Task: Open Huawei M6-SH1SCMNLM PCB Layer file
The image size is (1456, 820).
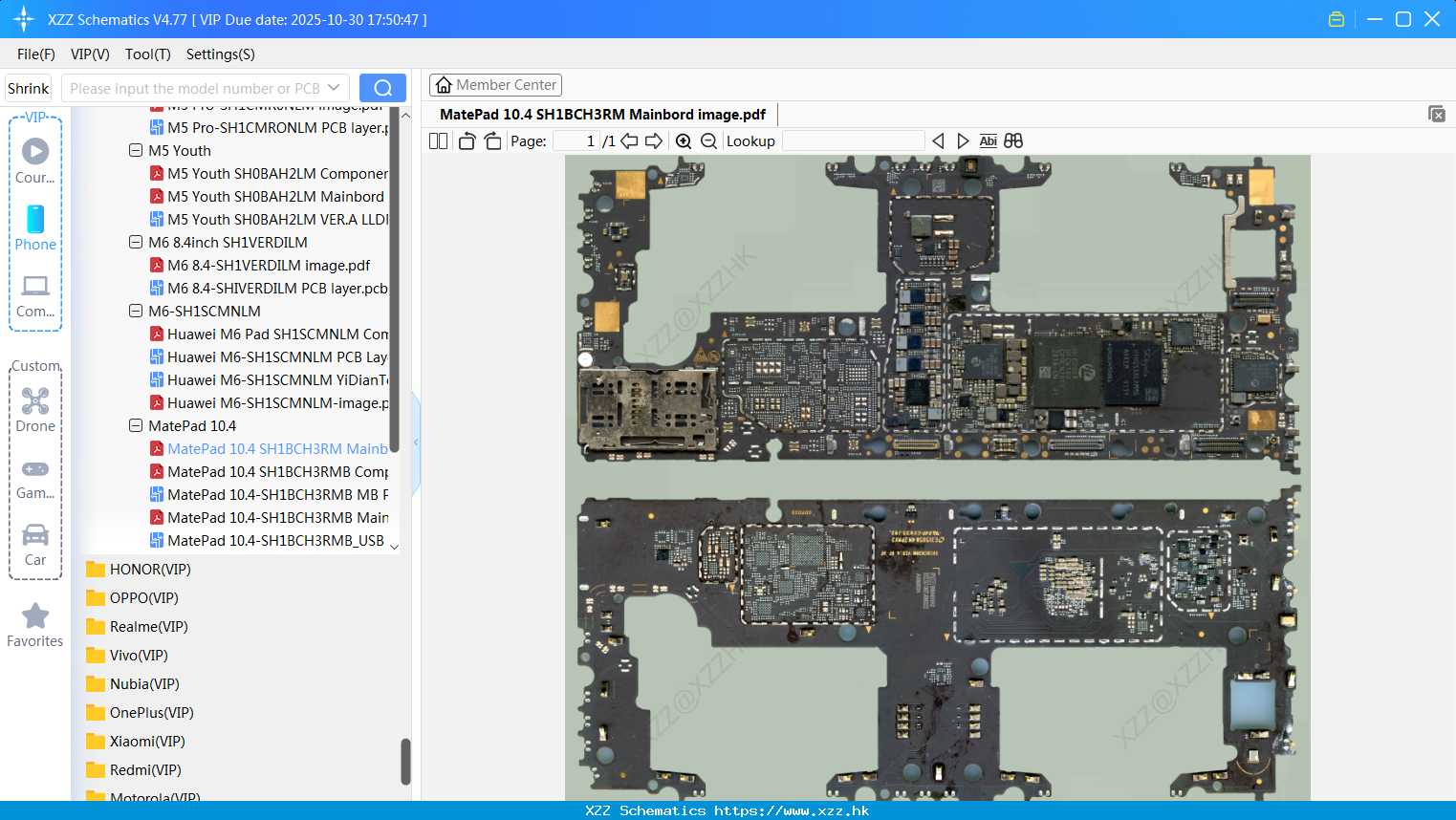Action: (x=269, y=357)
